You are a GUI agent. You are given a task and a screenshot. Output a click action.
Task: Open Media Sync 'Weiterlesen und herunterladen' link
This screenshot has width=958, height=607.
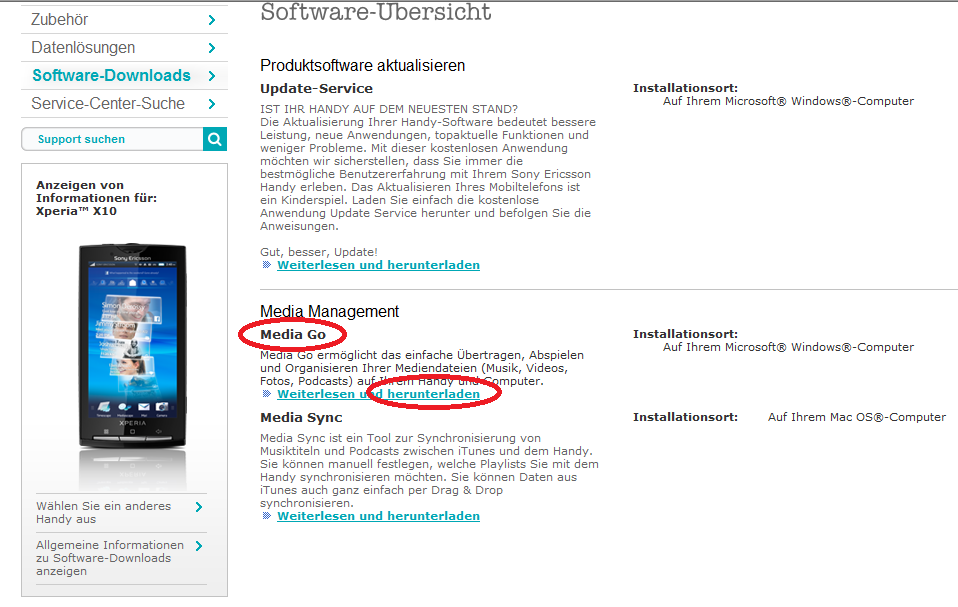coord(378,516)
